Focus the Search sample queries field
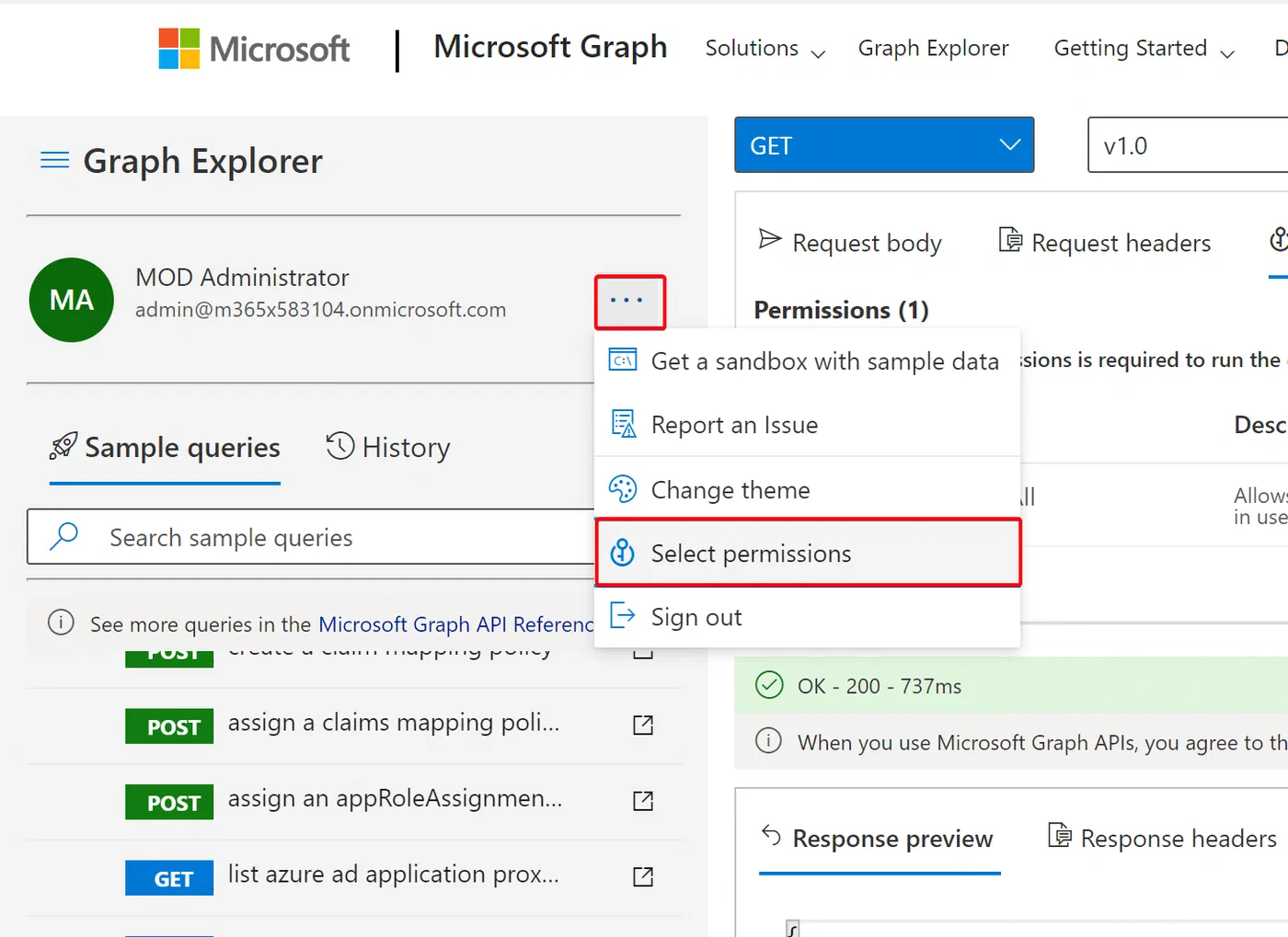 (x=311, y=537)
